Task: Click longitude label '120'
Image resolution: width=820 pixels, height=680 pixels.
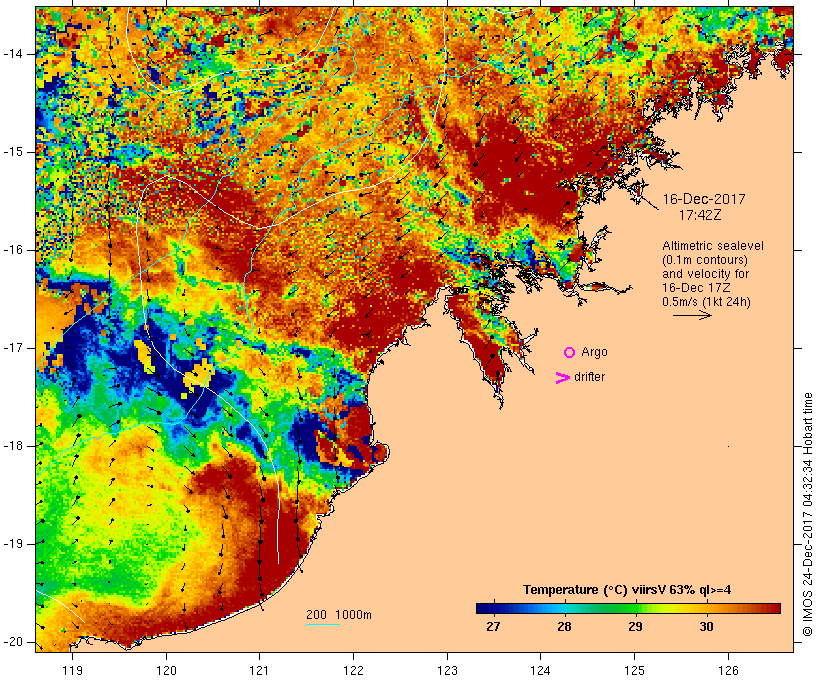Action: coord(166,670)
